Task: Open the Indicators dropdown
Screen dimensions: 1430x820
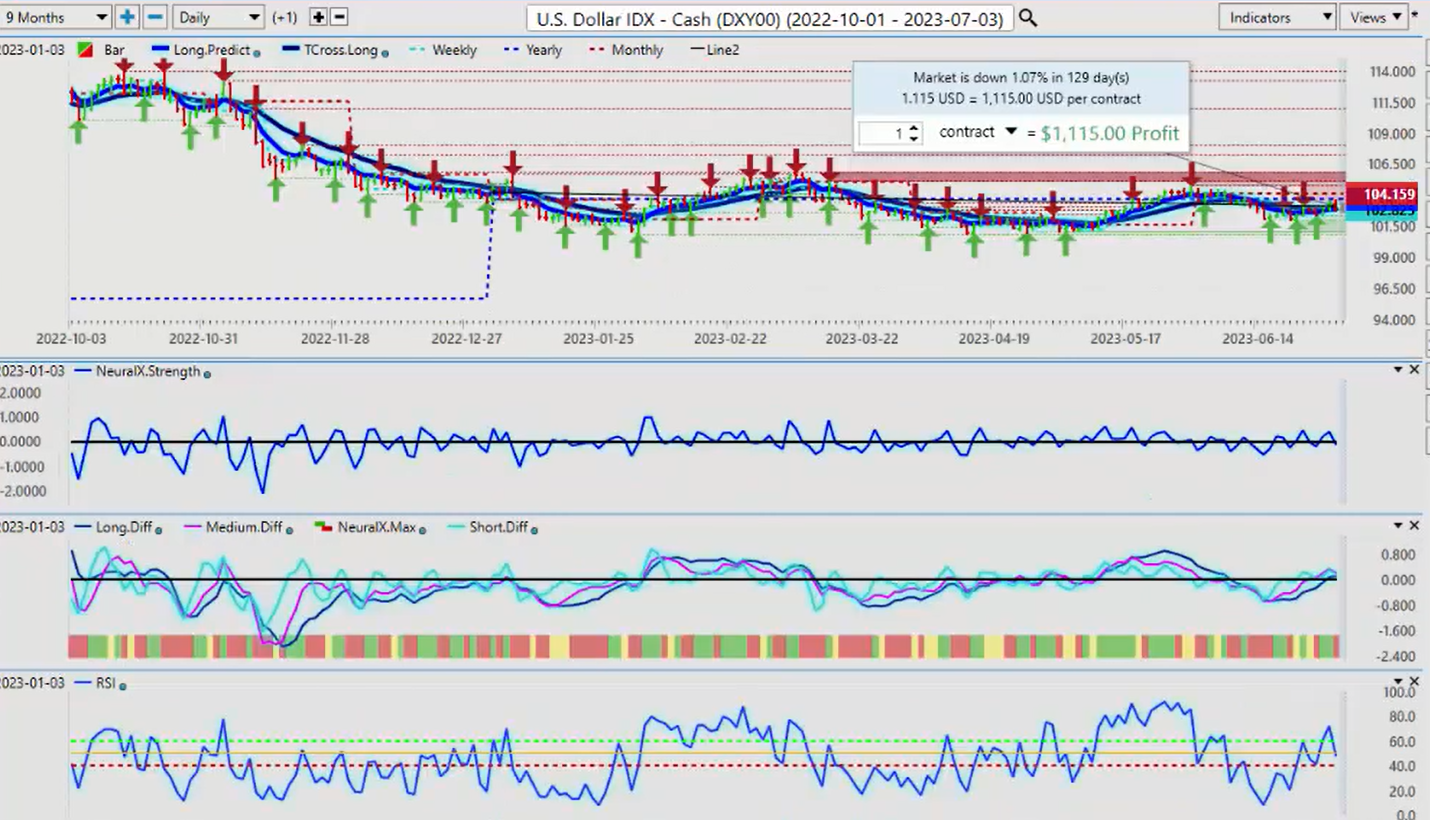Action: click(x=1278, y=17)
